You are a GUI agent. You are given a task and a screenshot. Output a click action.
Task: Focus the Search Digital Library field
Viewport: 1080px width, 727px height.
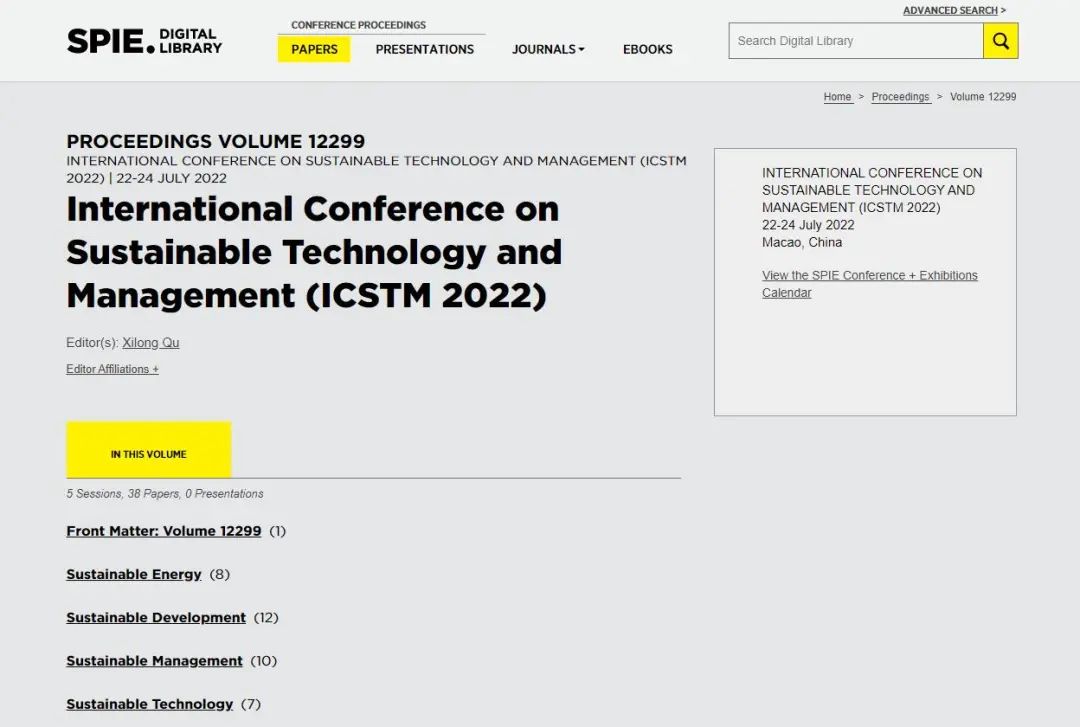856,41
